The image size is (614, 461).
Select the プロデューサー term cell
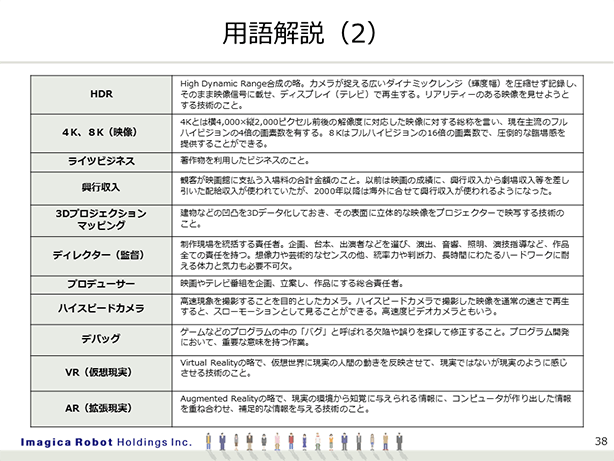click(101, 284)
